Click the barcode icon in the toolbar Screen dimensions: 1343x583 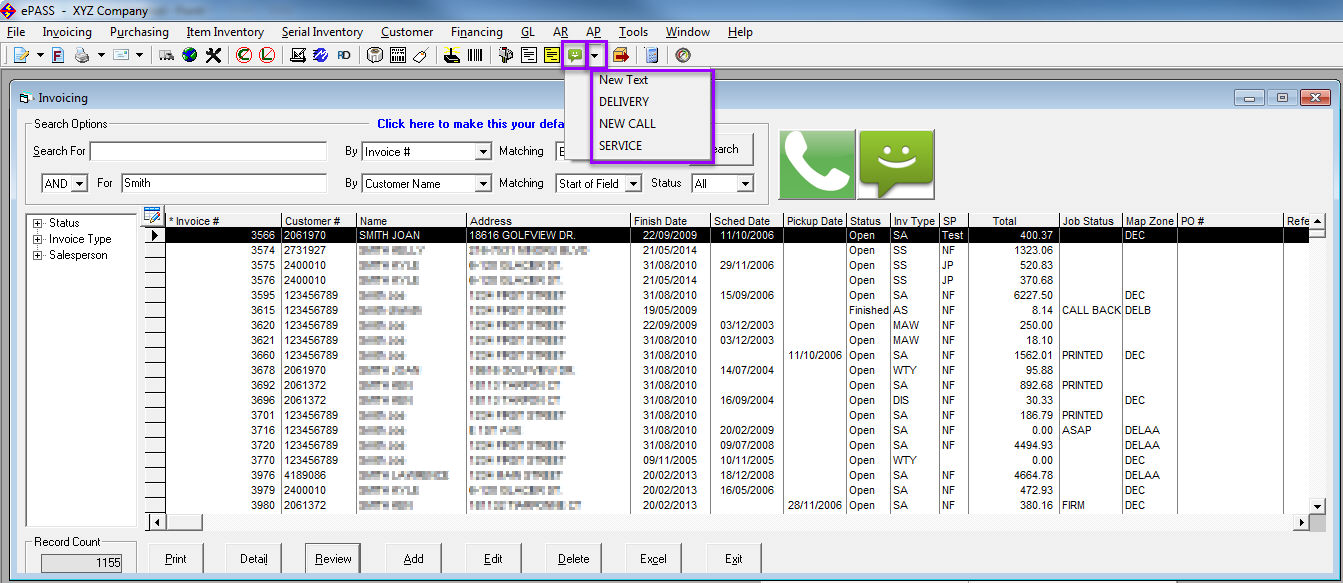(474, 55)
